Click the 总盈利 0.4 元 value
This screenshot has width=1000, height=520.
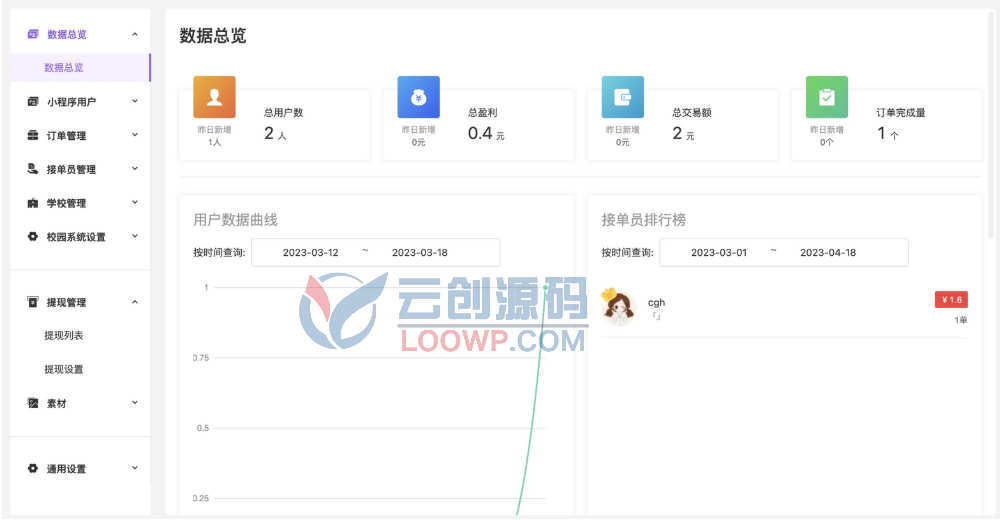pos(486,133)
